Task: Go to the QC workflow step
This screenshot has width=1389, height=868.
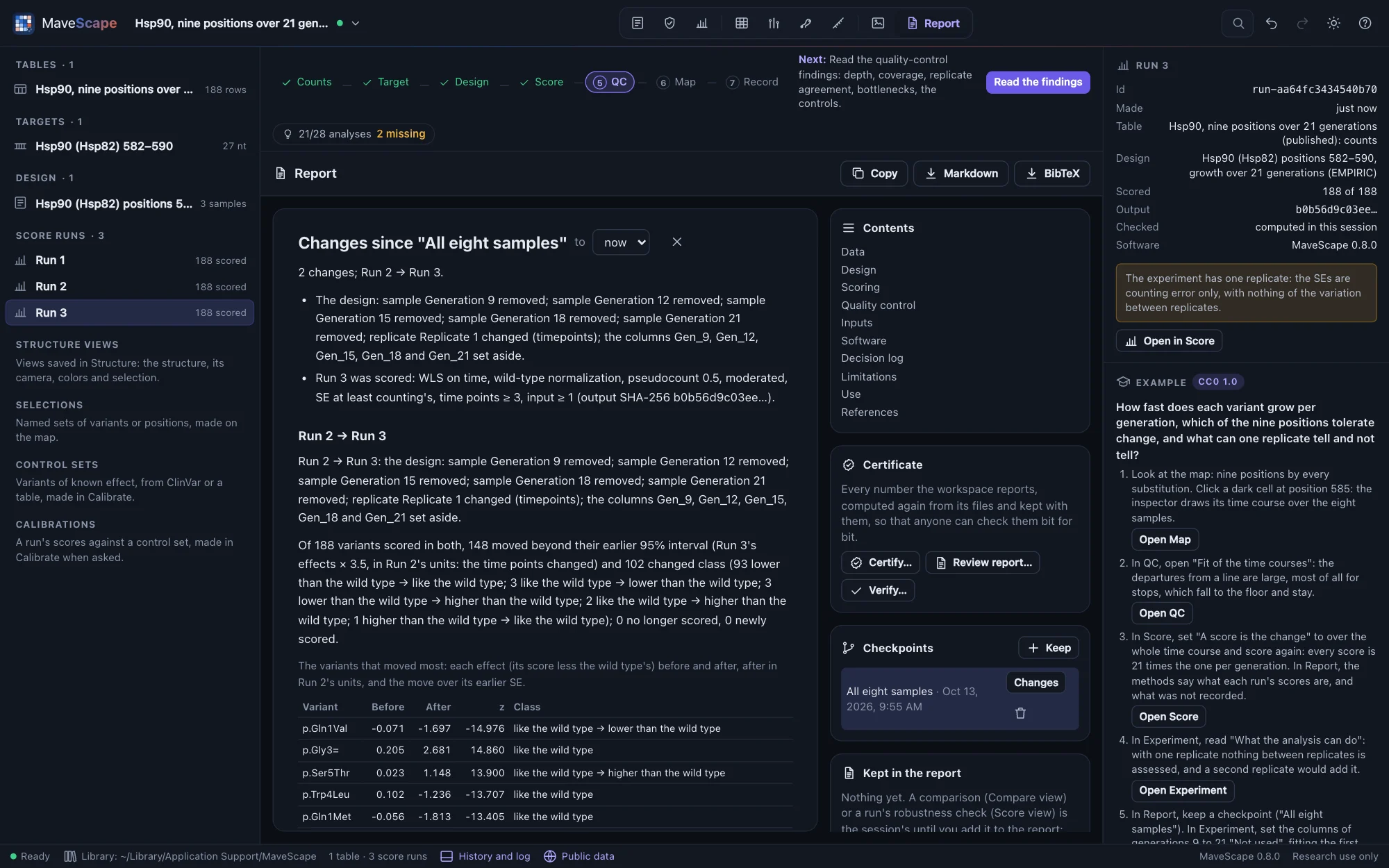Action: click(x=610, y=82)
